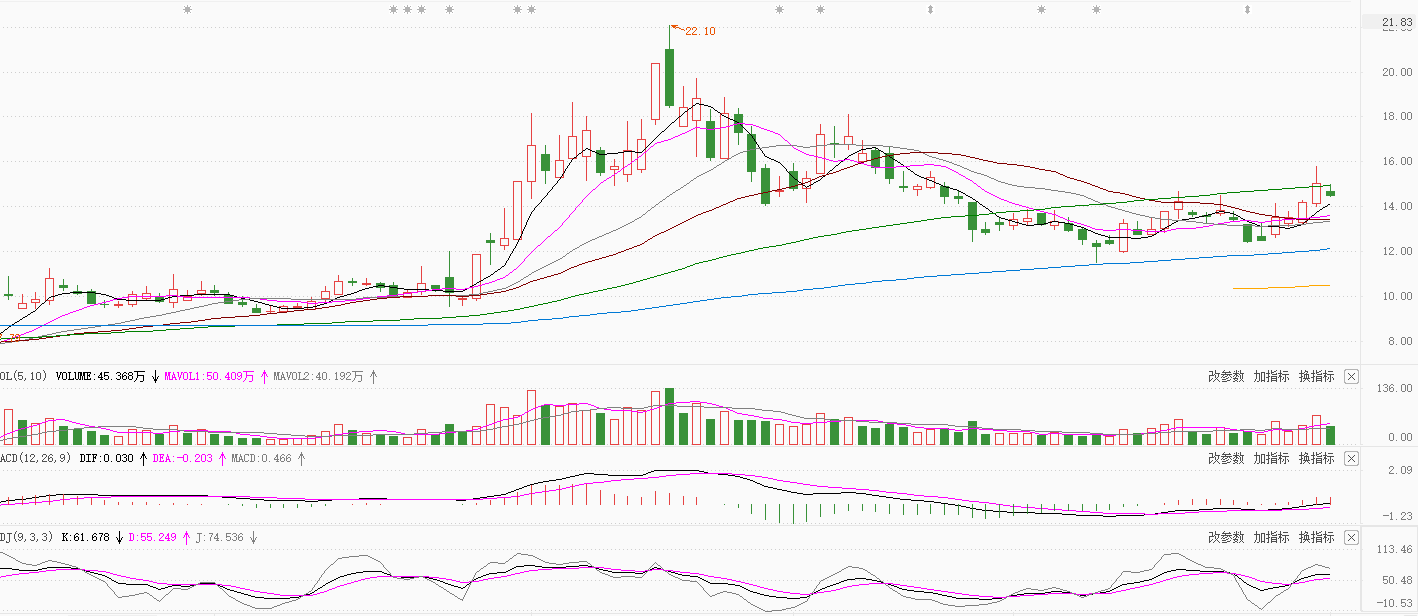This screenshot has width=1418, height=616.
Task: Click 换指标 in the MACD panel
Action: (1317, 459)
